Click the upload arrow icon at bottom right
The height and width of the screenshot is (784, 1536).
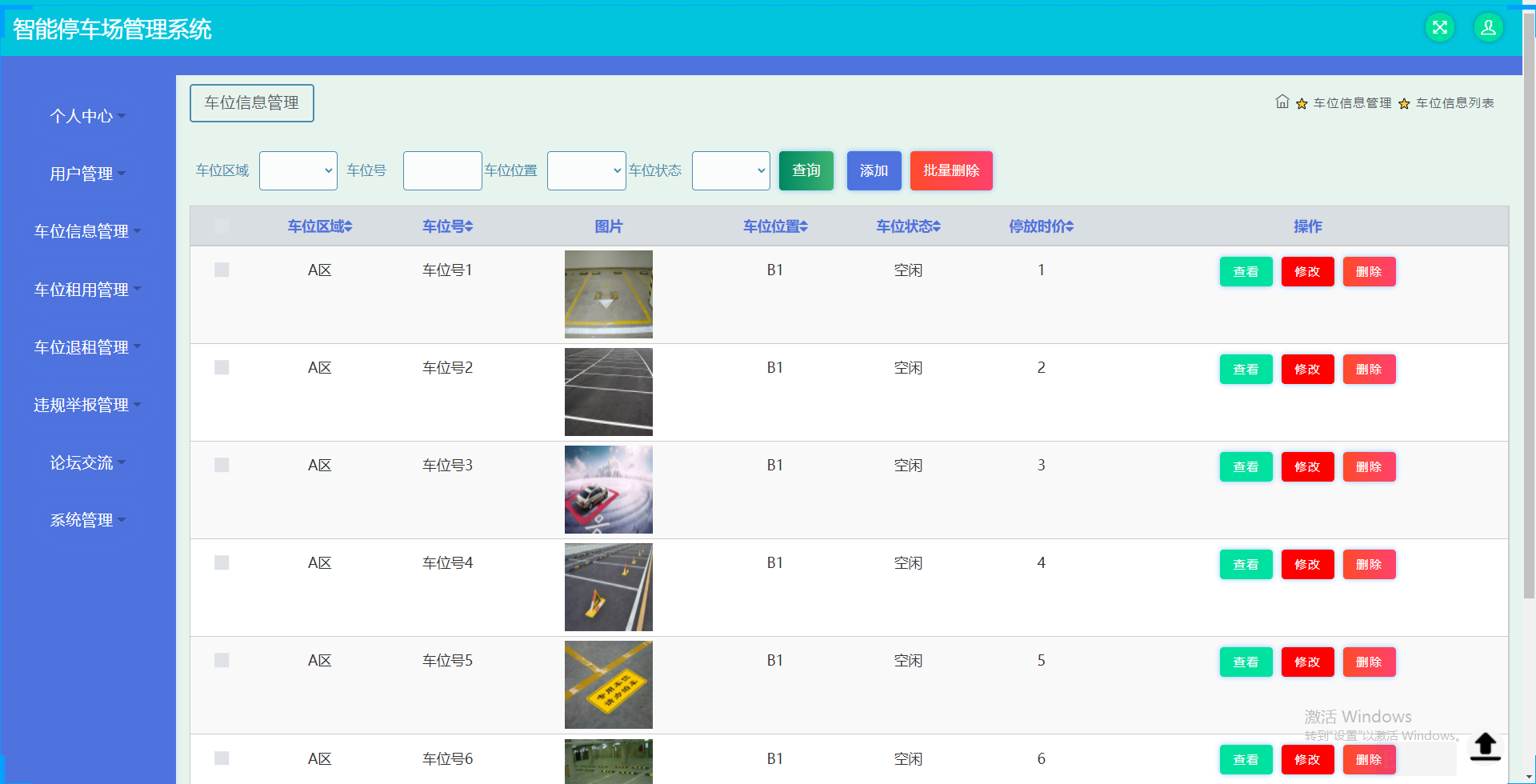pyautogui.click(x=1486, y=746)
